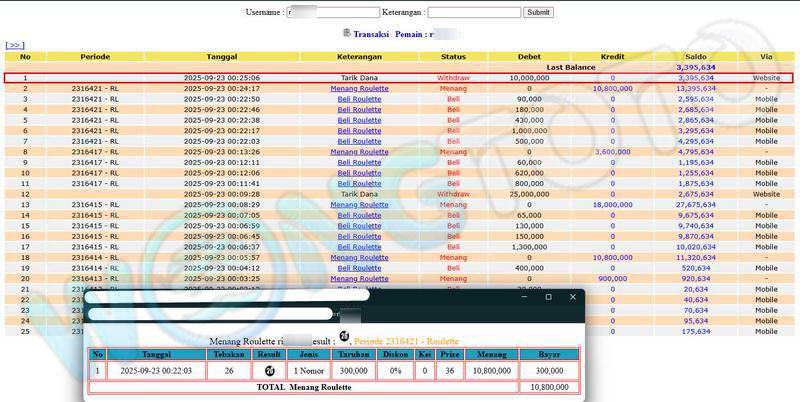Click the 10,800,000 kredit value in row 2

(612, 88)
